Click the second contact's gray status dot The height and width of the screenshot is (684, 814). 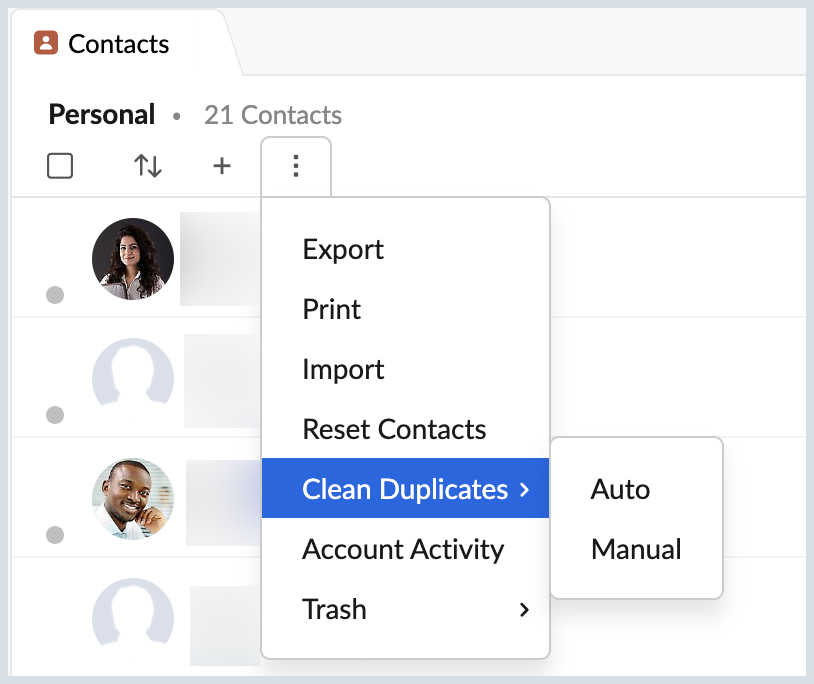pos(55,414)
